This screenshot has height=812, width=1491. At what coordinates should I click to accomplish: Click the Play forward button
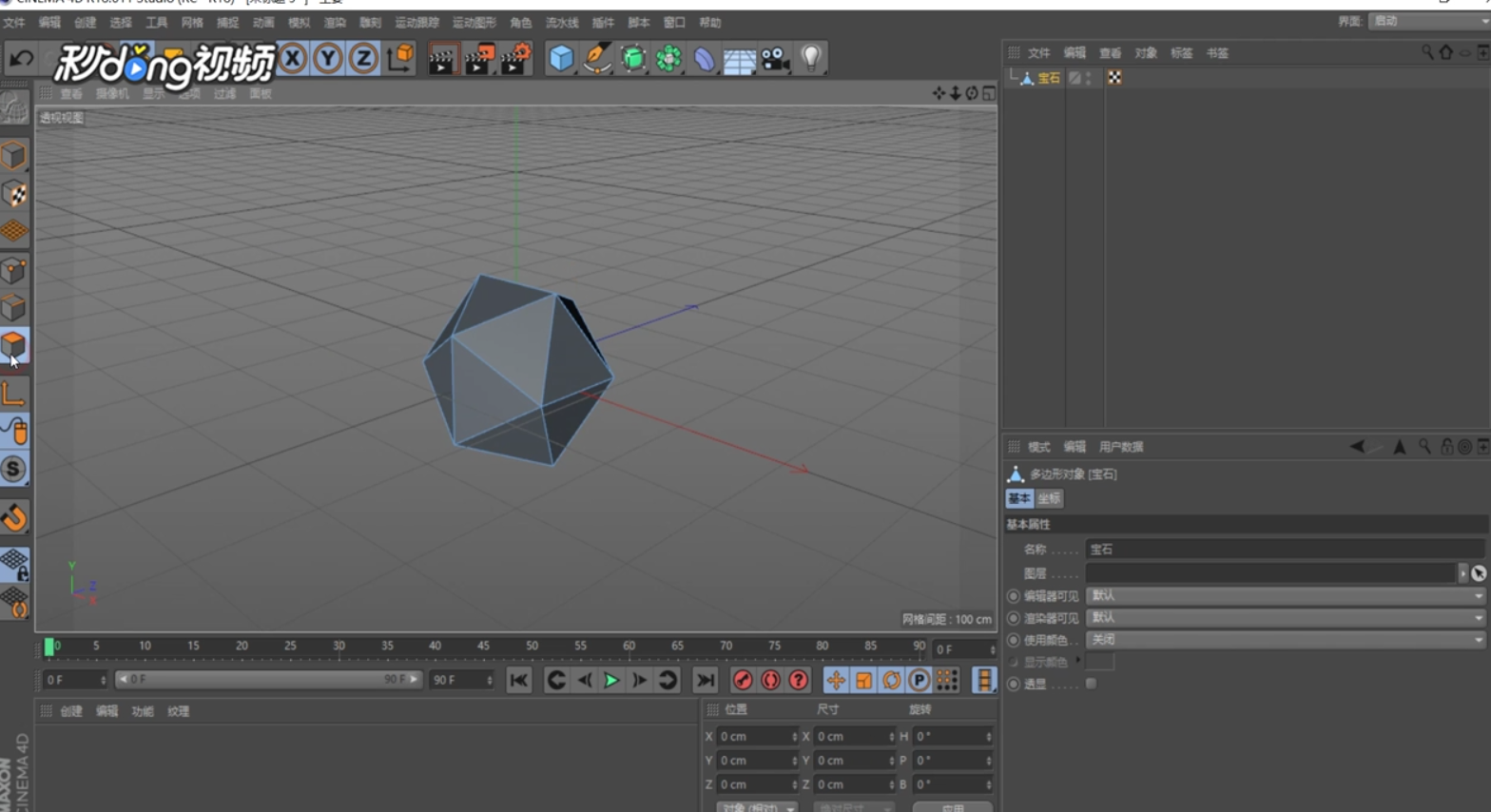611,680
